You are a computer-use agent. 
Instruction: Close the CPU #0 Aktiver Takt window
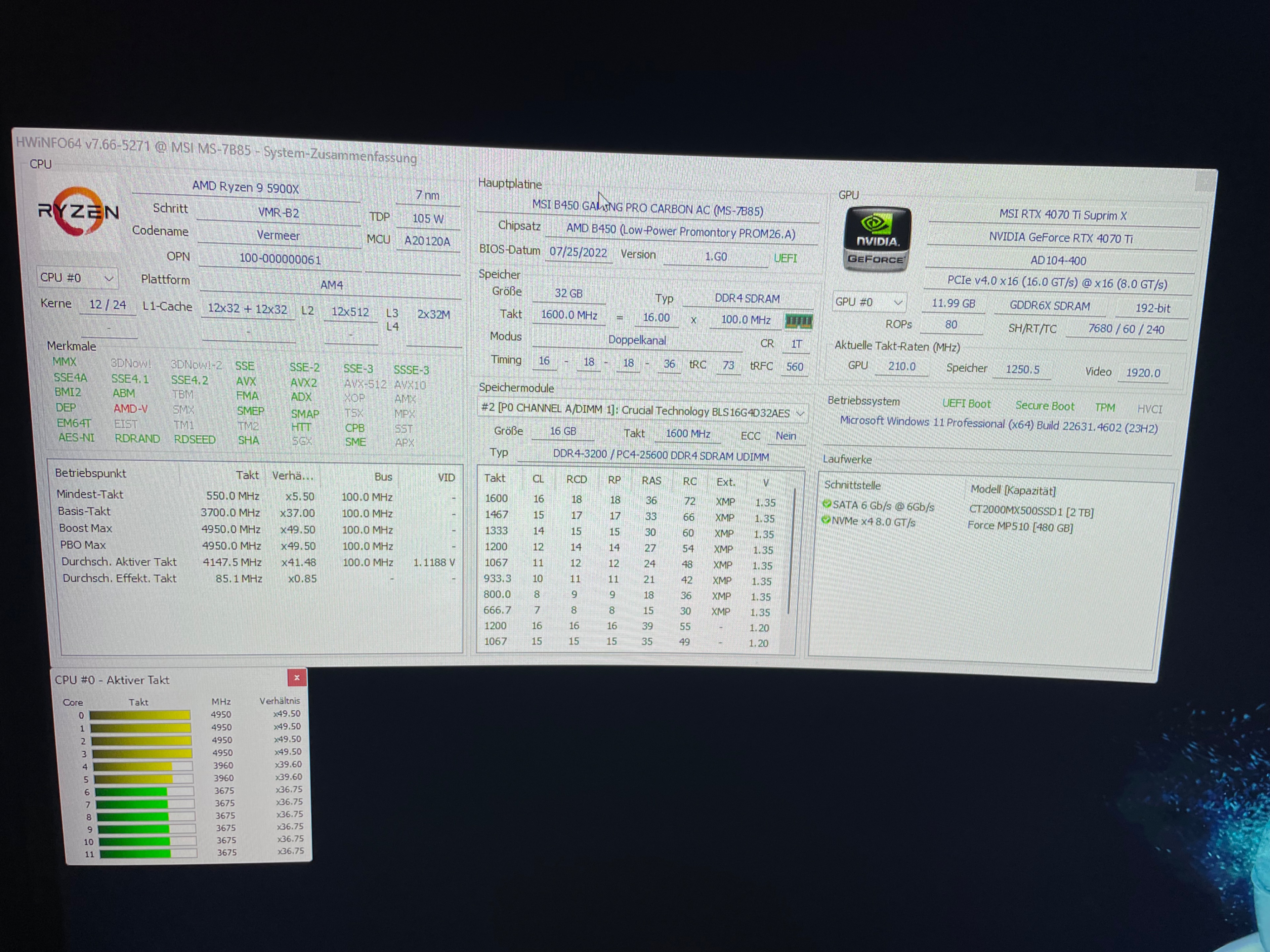tap(297, 678)
